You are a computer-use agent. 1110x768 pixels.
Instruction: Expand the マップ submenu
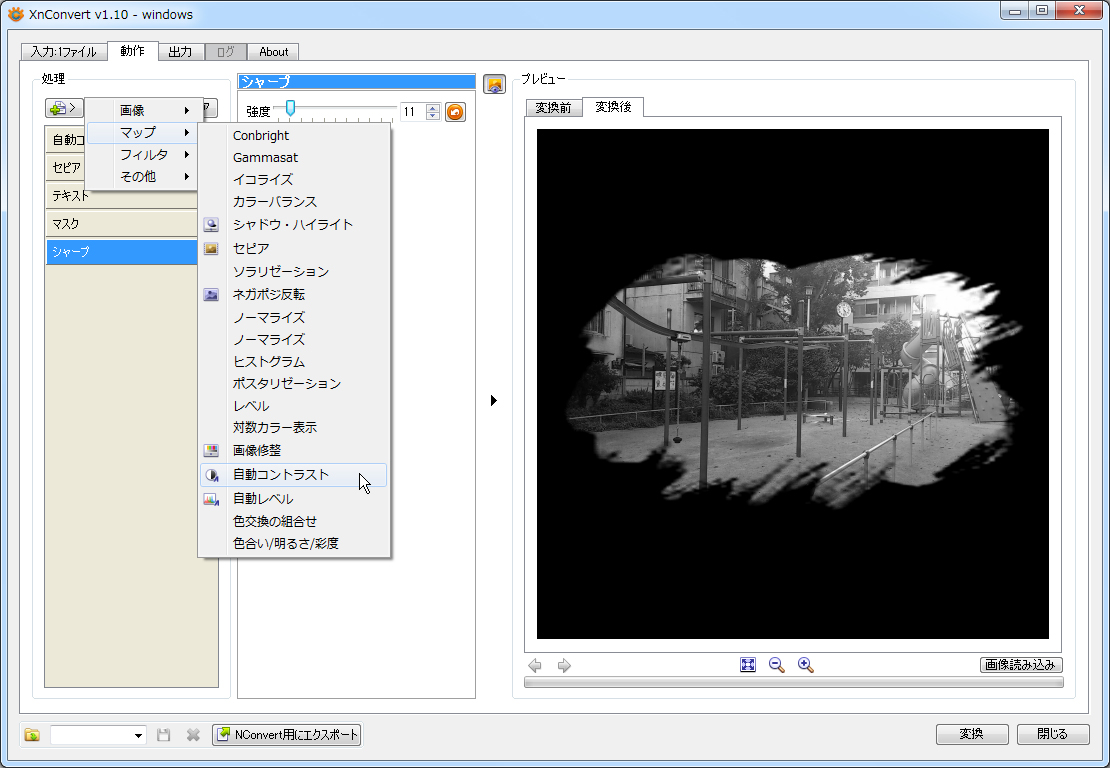(x=144, y=132)
